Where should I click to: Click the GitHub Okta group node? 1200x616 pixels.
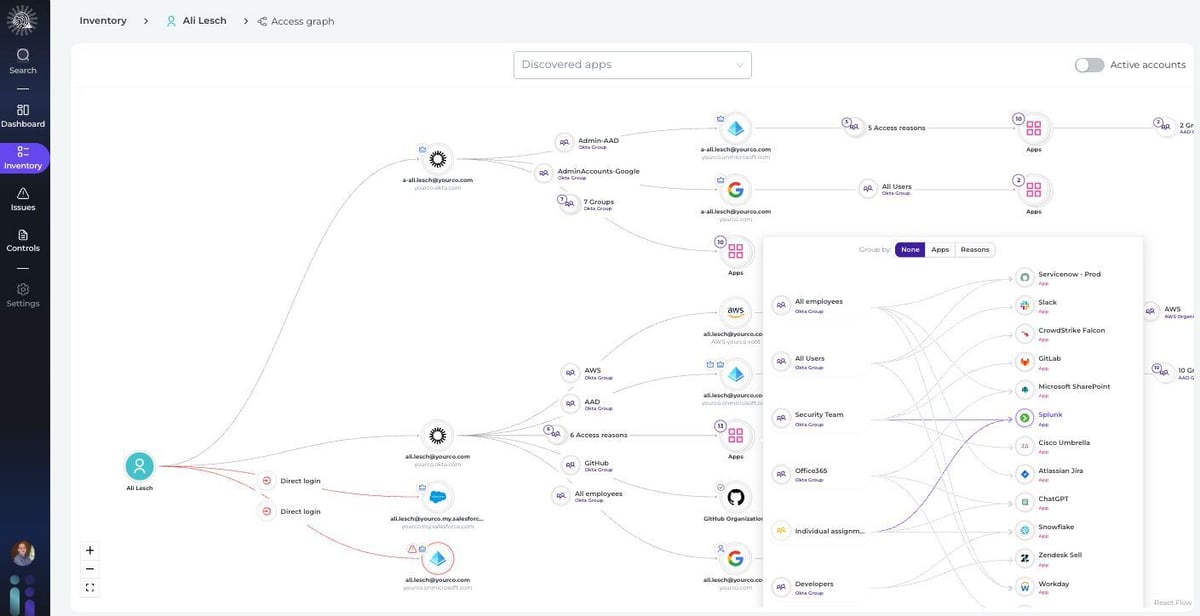click(587, 465)
